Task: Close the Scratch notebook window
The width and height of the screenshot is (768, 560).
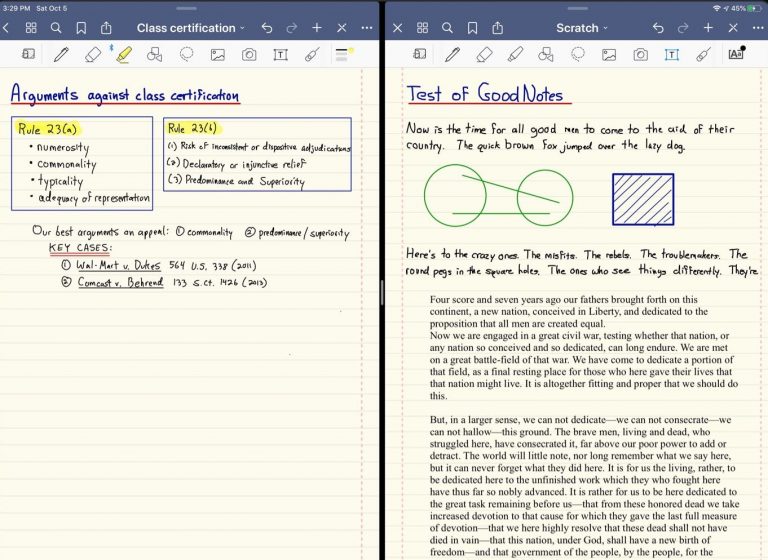Action: tap(398, 28)
